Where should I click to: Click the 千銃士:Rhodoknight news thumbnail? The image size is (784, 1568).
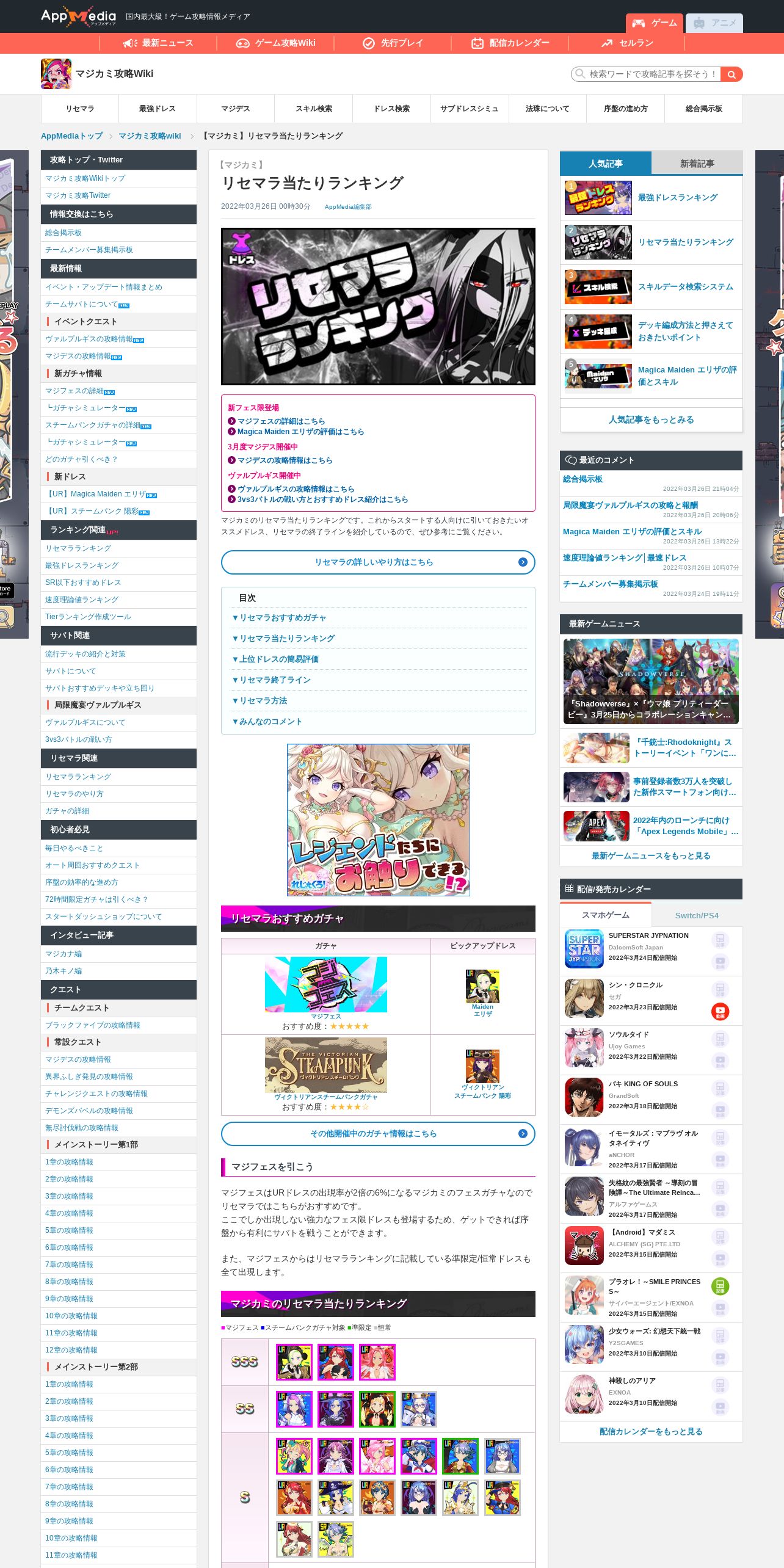(597, 748)
